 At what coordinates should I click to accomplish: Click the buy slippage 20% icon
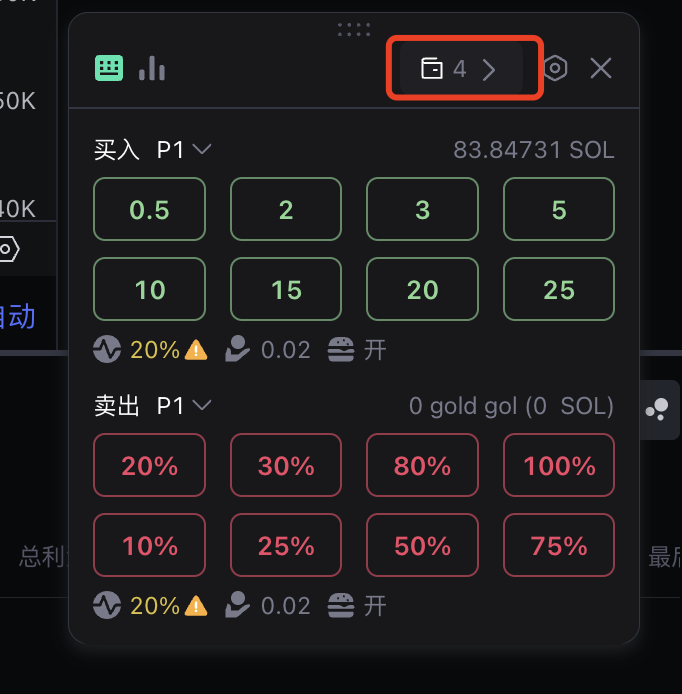pos(107,349)
